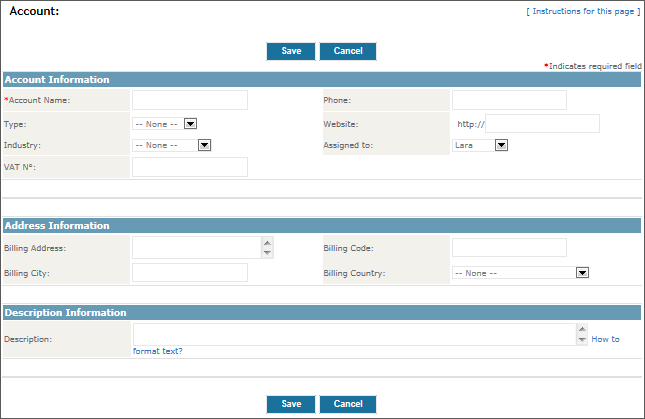This screenshot has width=645, height=419.
Task: Select the Billing City text field
Action: [x=189, y=273]
